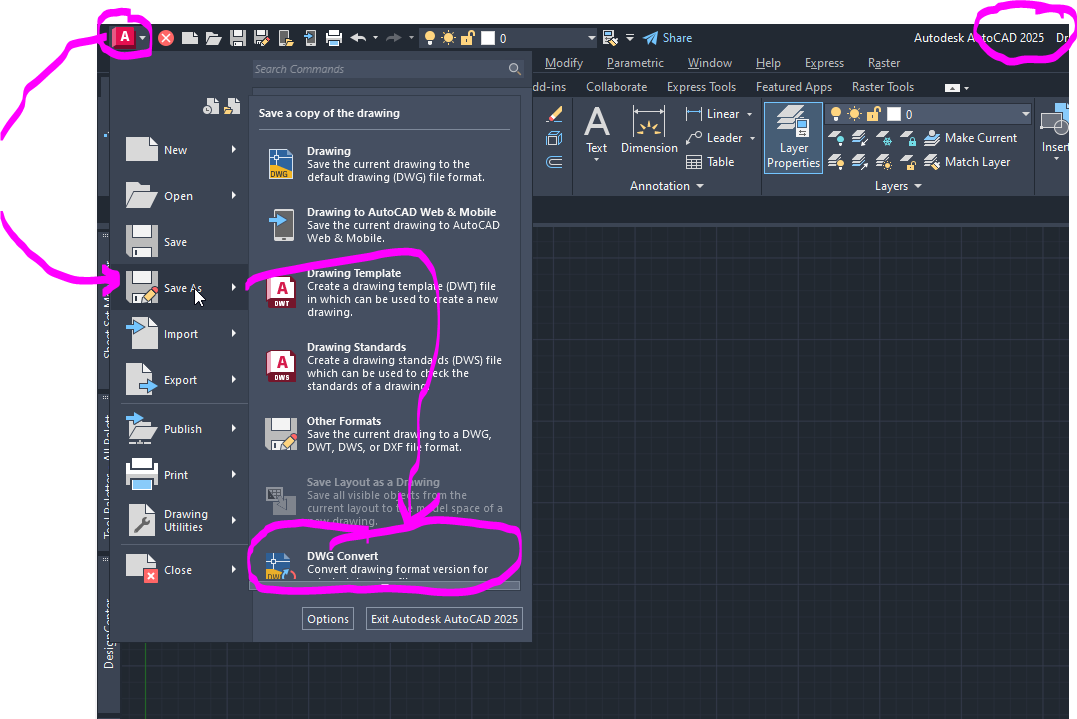Click the Layer Off icon in Layers panel
This screenshot has height=719, width=1077.
[x=836, y=138]
